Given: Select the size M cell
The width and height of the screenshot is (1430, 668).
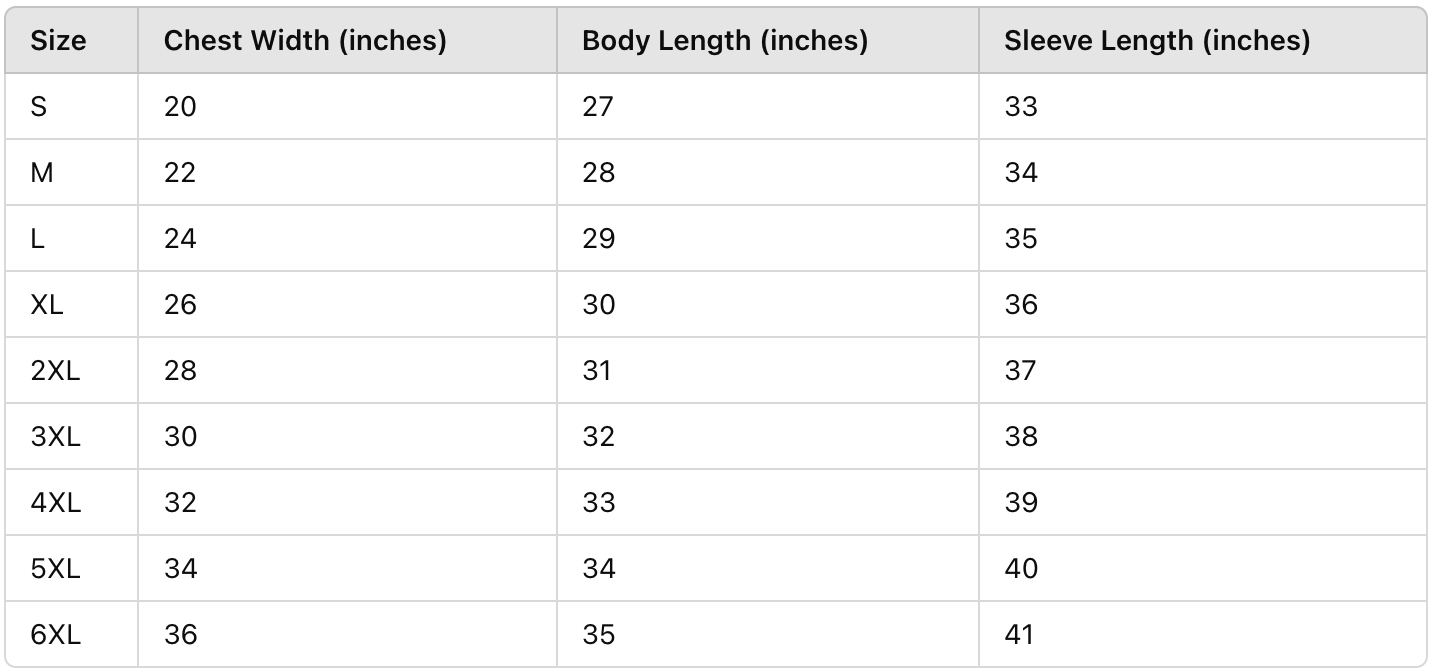Looking at the screenshot, I should tap(42, 172).
